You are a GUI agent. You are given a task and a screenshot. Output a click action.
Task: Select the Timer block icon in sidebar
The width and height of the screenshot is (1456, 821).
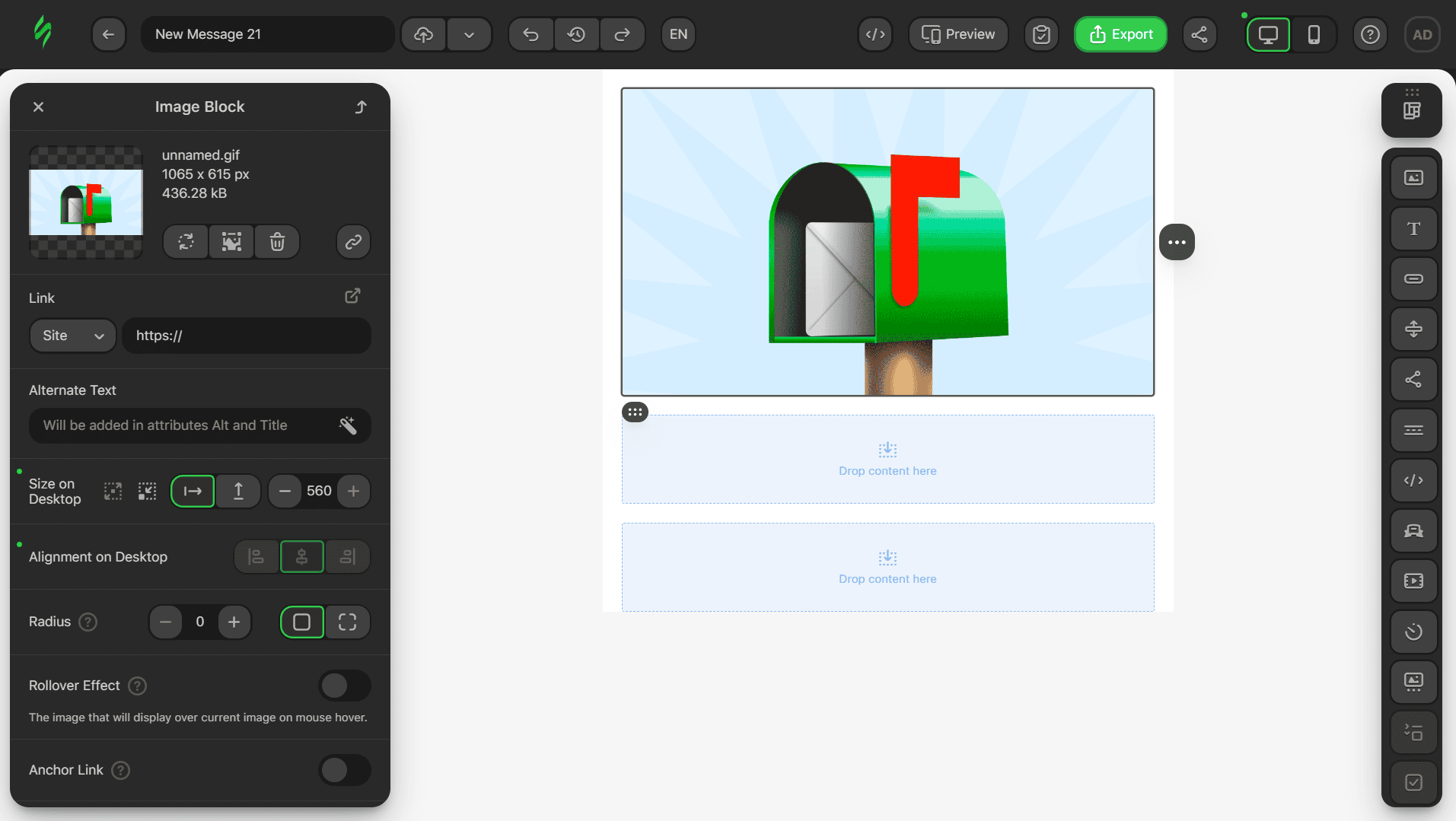(x=1413, y=632)
